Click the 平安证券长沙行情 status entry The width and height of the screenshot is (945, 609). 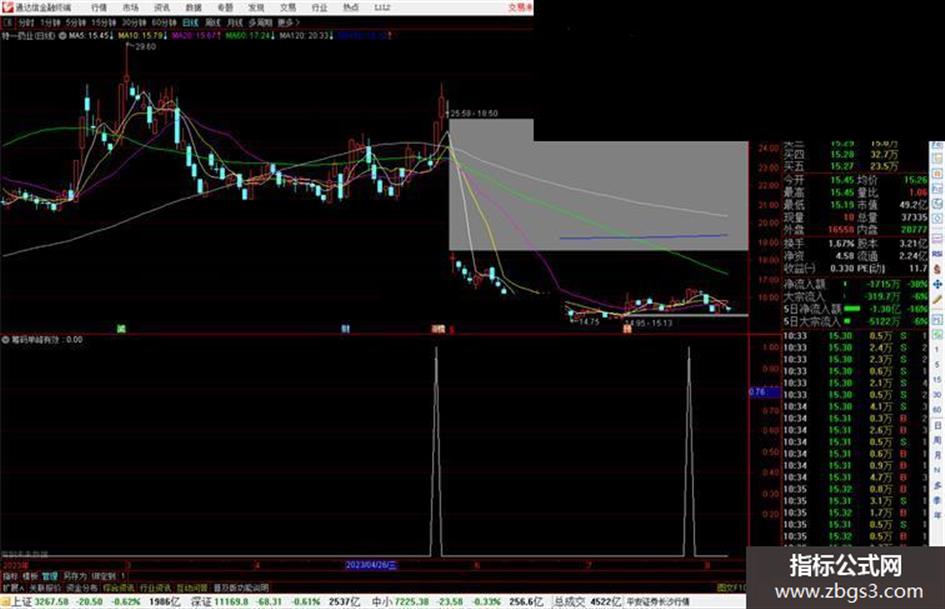[x=658, y=602]
